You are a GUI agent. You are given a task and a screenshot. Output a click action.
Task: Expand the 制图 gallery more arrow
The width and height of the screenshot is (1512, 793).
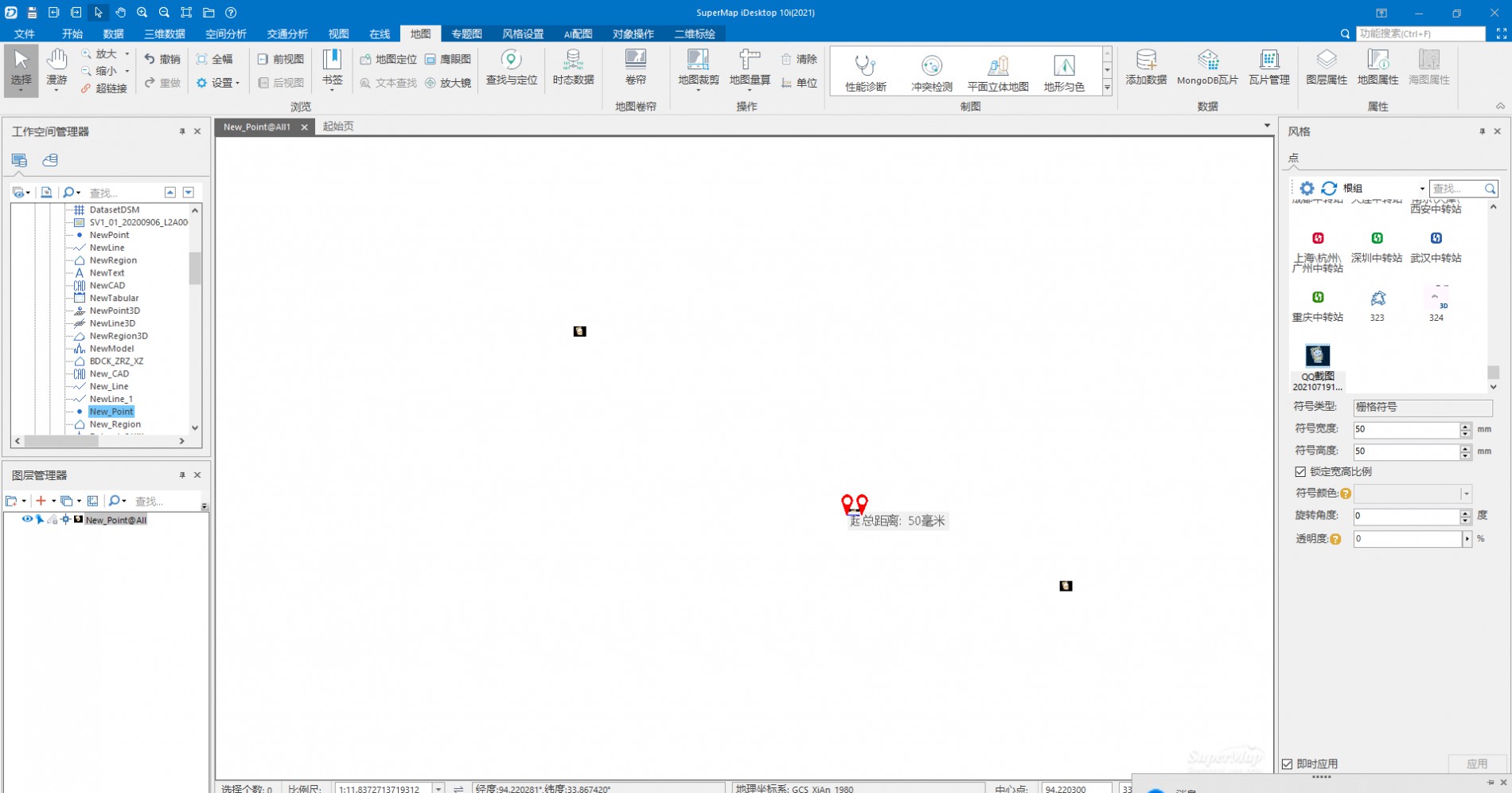1107,88
